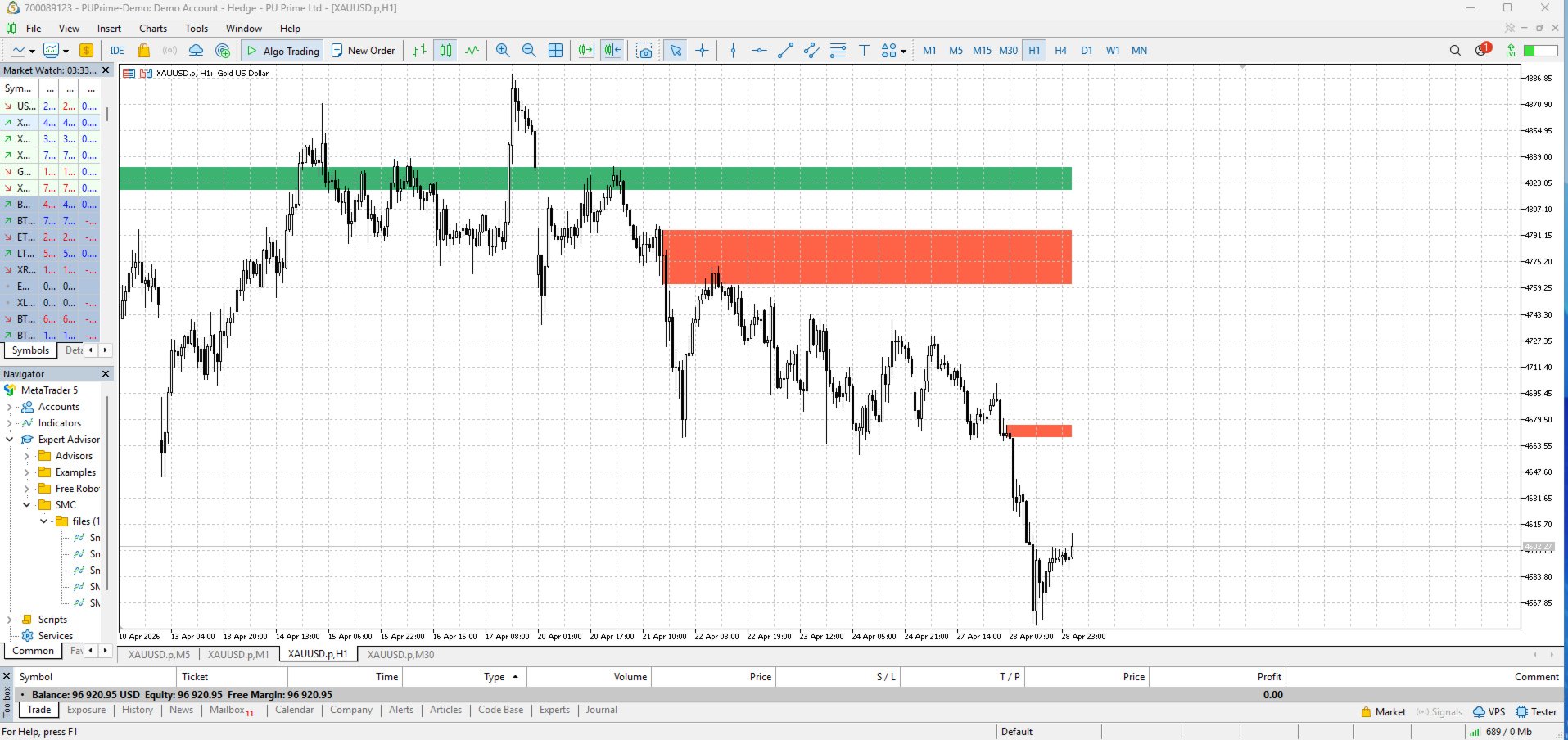Screen dimensions: 1568x740
Task: Toggle chart auto scroll to latest bar
Action: point(586,51)
